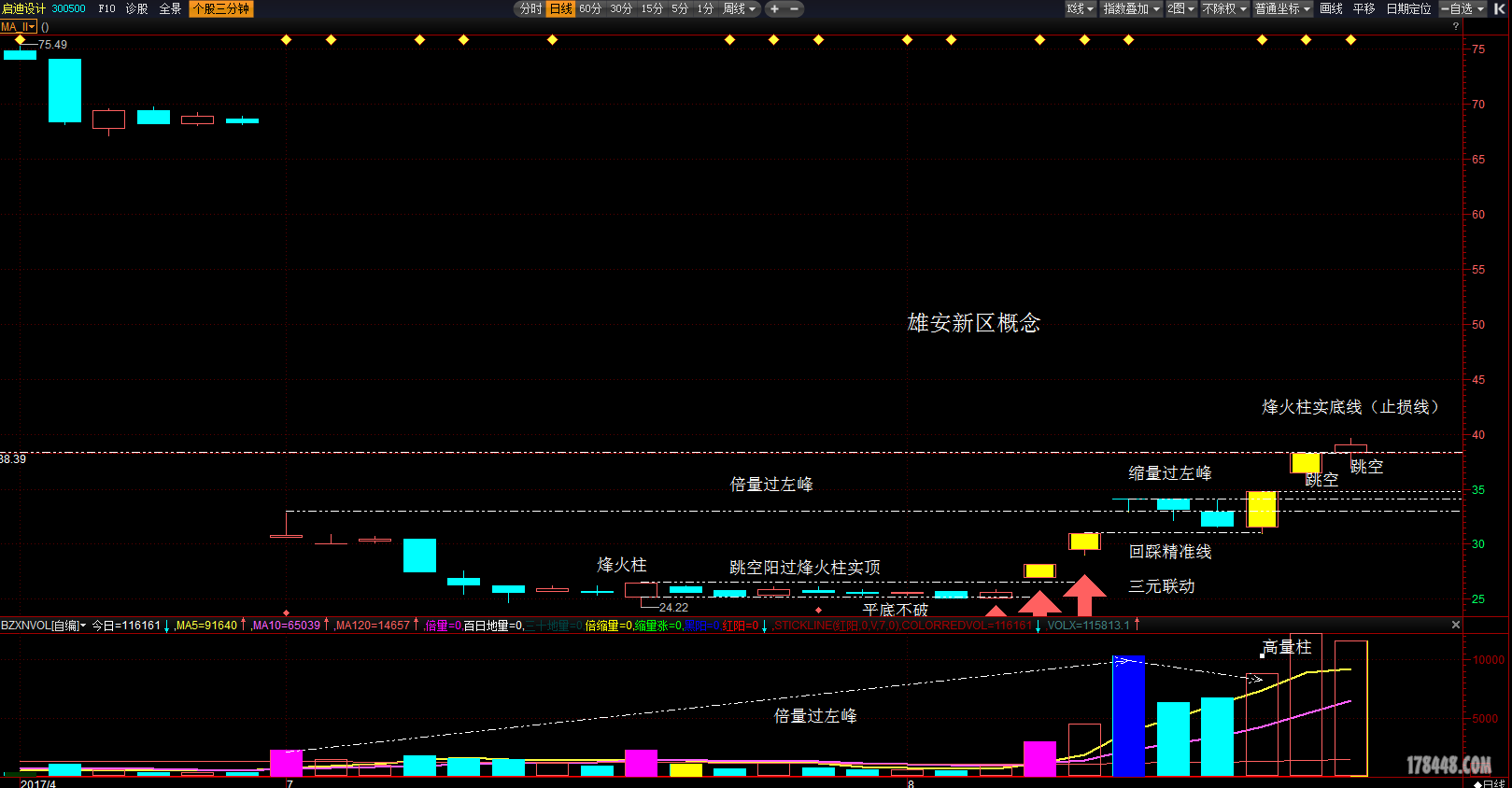The width and height of the screenshot is (1512, 788).
Task: Open the 自选 watchlist dropdown
Action: pos(1463,8)
